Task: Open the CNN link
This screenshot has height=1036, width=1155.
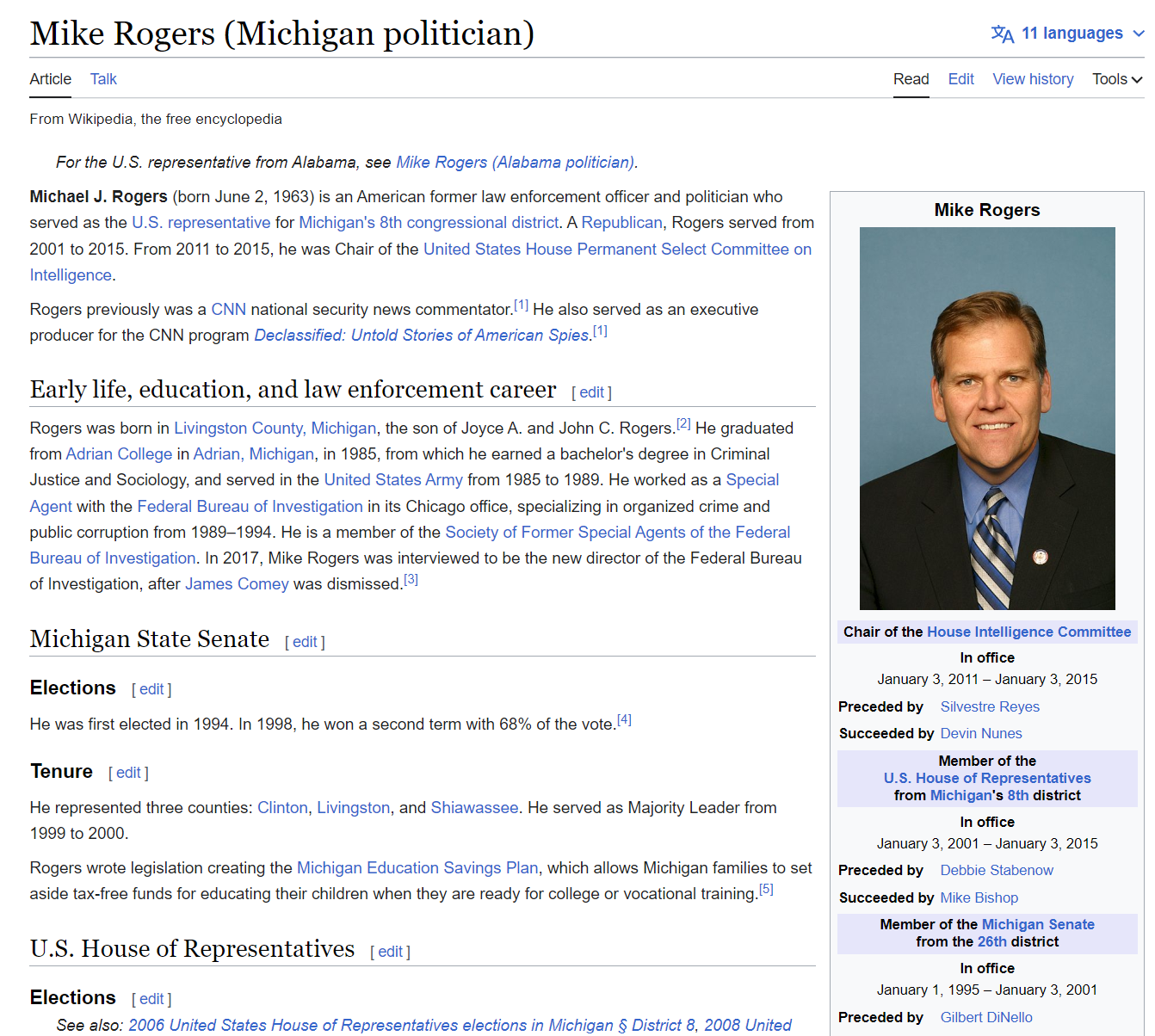Action: (x=228, y=310)
